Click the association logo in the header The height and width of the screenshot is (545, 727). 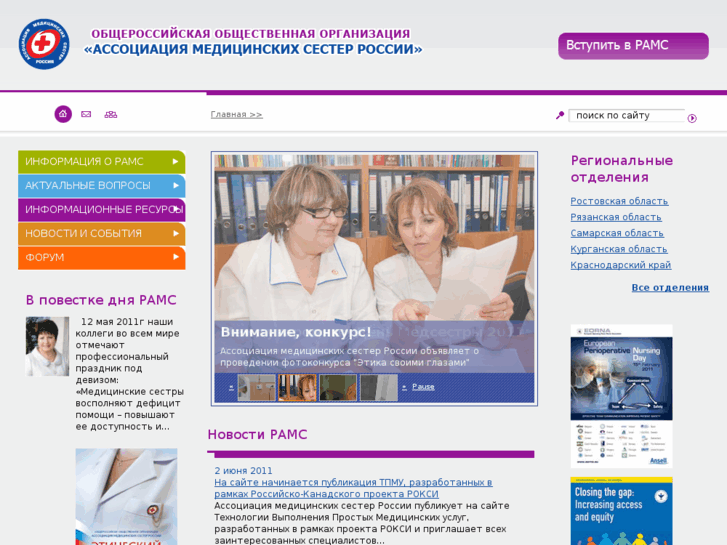[44, 45]
